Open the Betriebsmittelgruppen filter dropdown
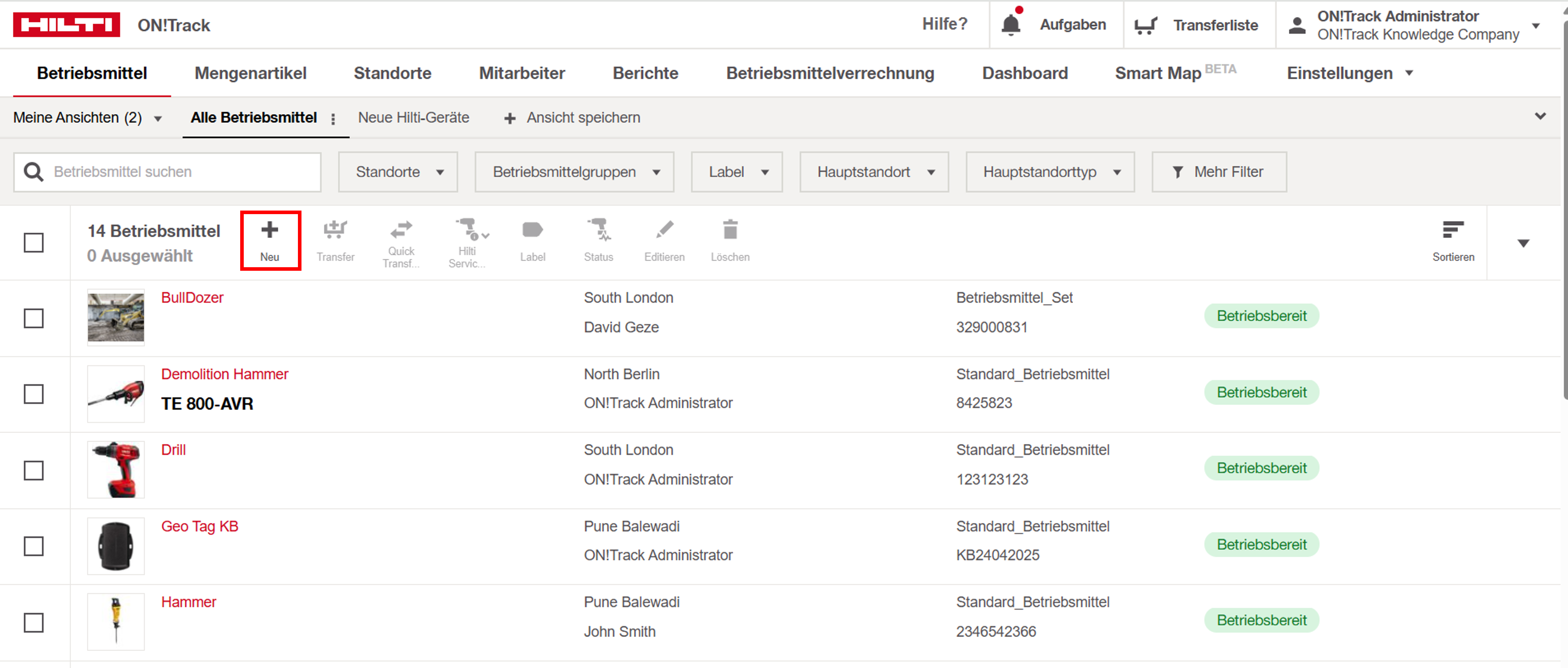This screenshot has height=668, width=1568. pyautogui.click(x=574, y=172)
